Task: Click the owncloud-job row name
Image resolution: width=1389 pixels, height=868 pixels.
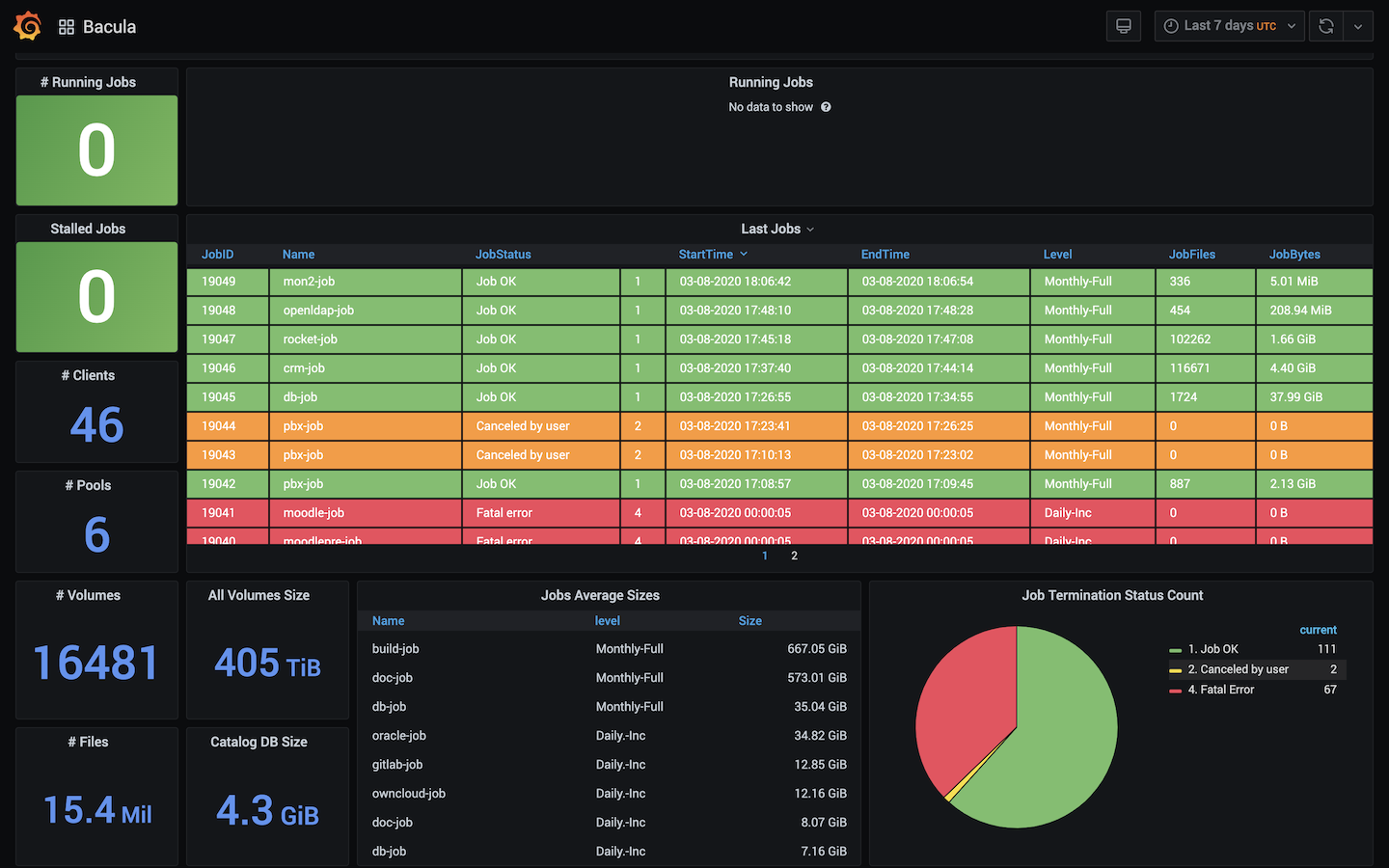Action: pos(409,794)
